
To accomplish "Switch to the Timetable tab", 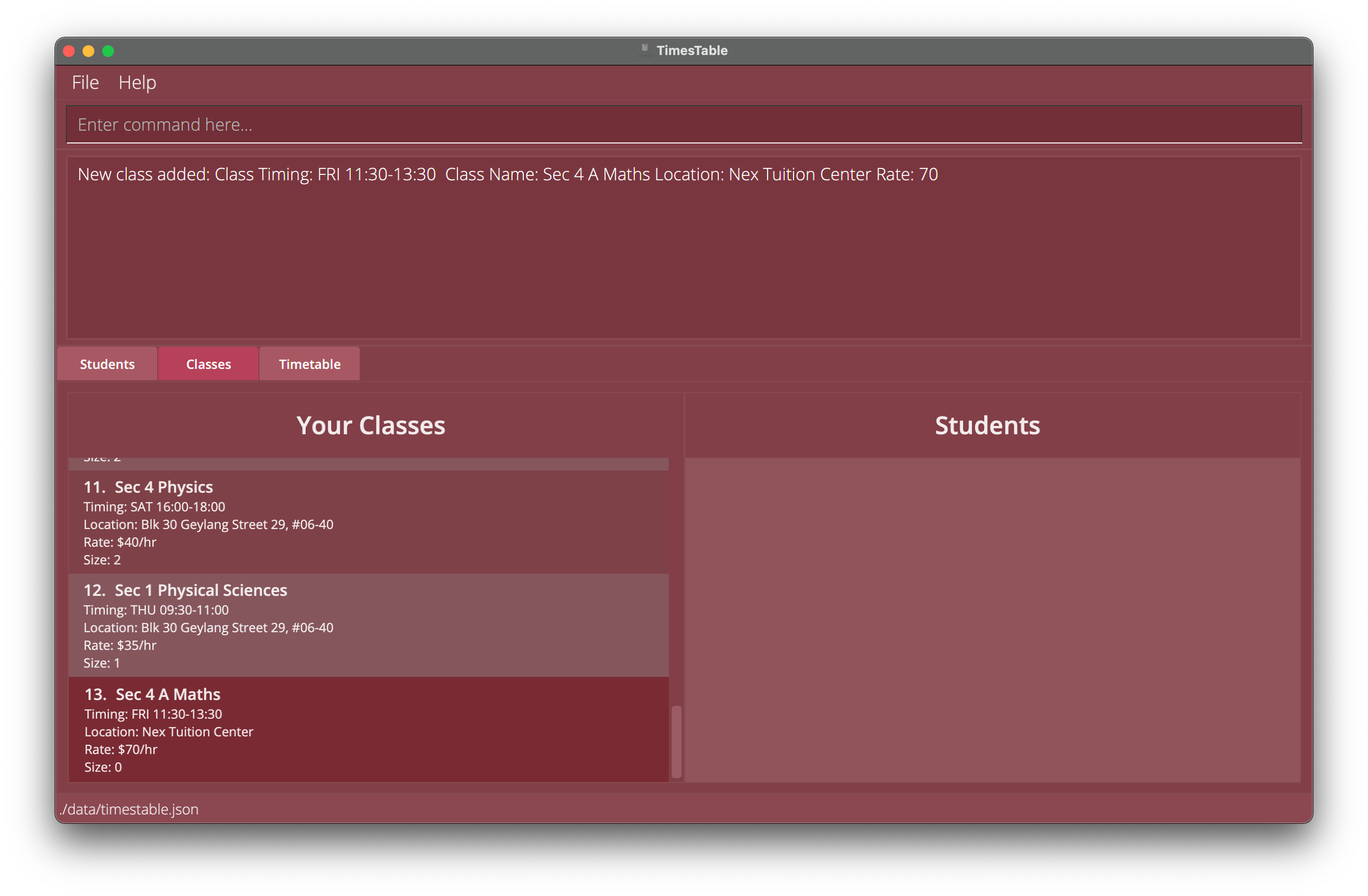I will click(309, 364).
